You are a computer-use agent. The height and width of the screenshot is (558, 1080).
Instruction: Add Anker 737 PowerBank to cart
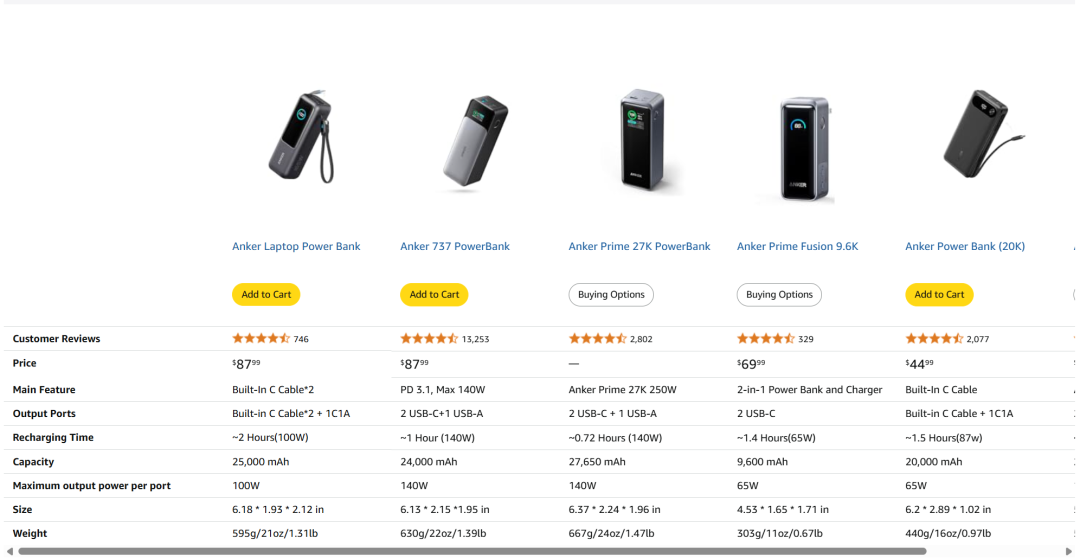coord(434,295)
